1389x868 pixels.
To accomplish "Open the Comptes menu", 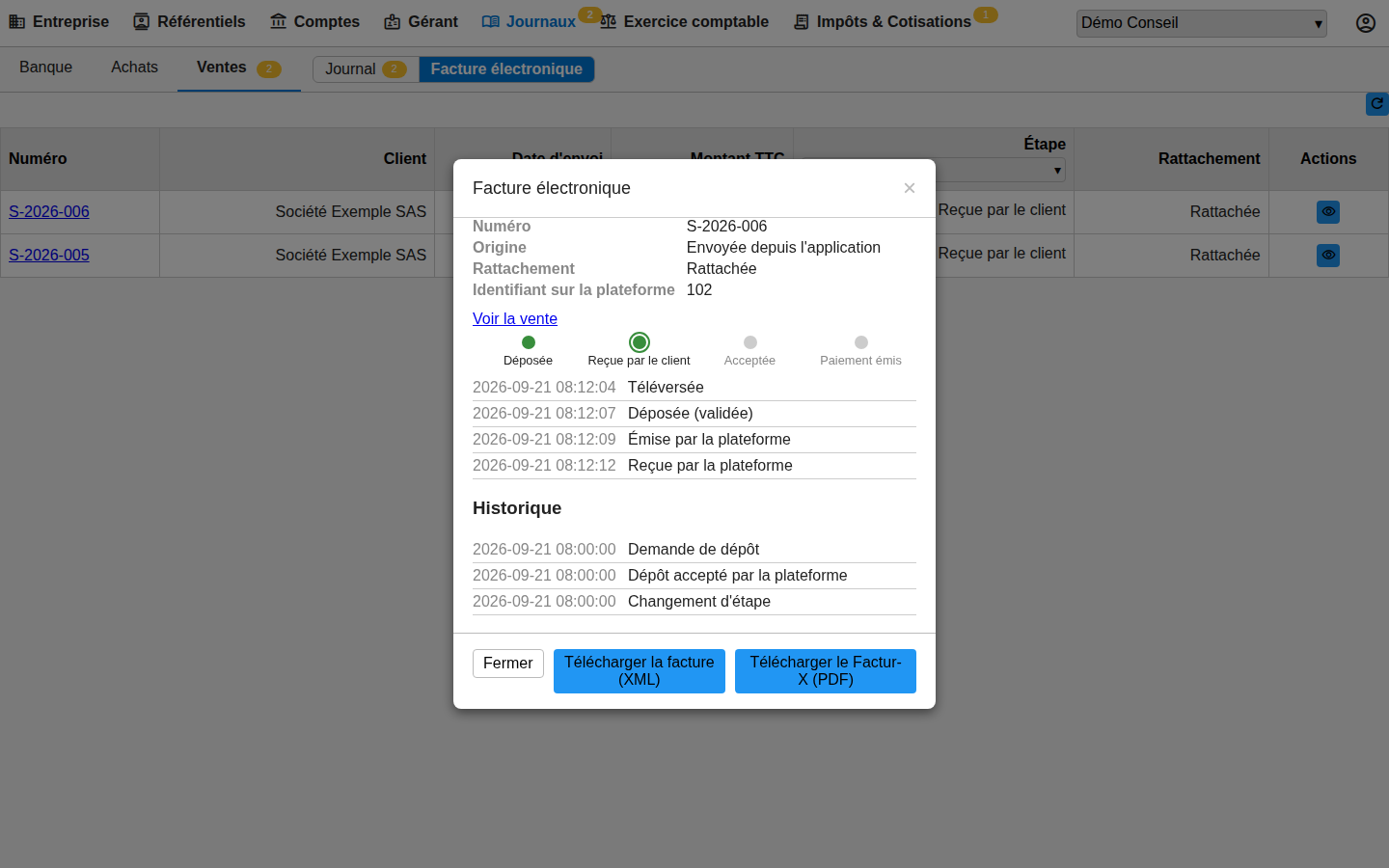I will [314, 21].
